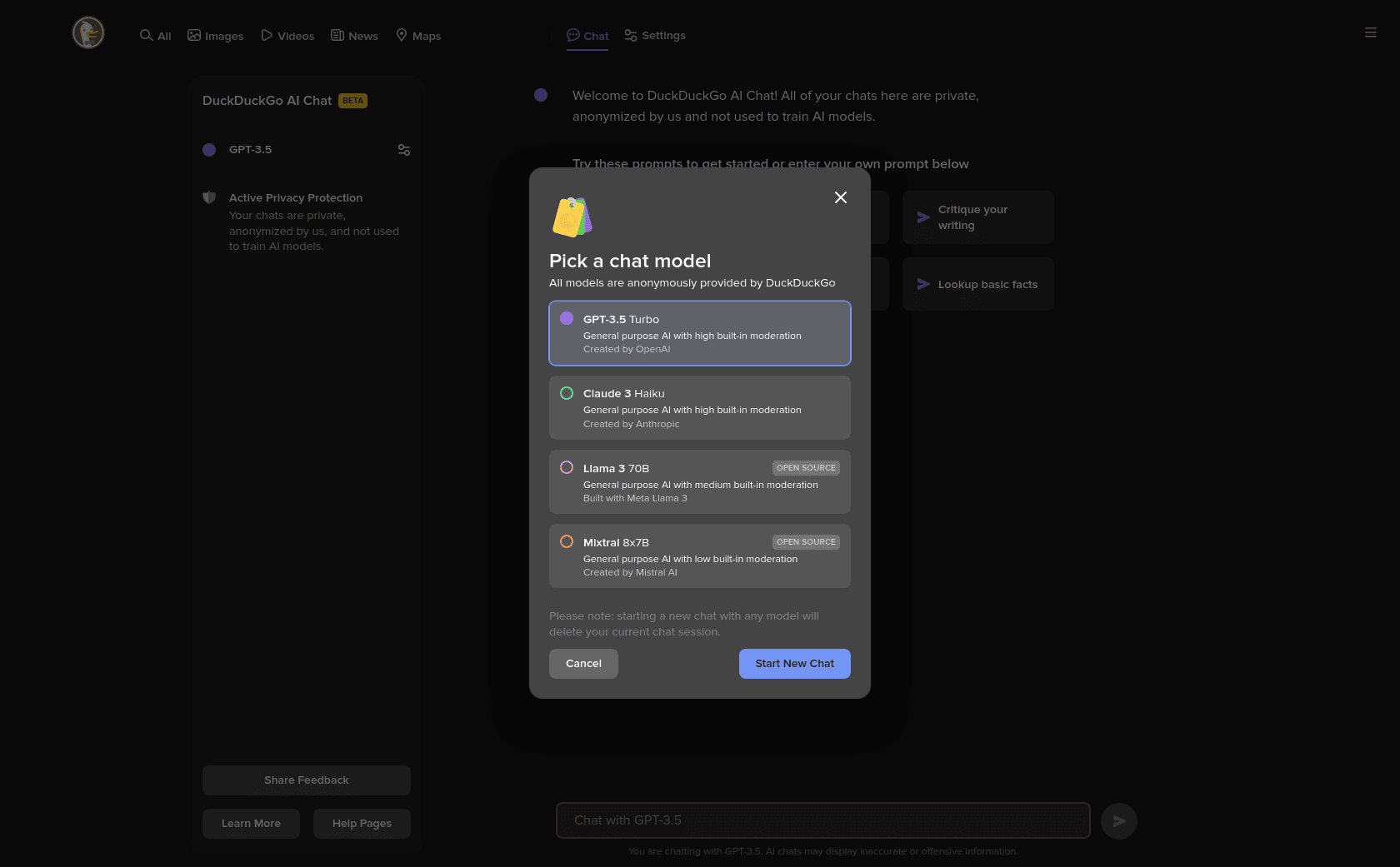Focus the Chat with GPT-3.5 input field
The image size is (1400, 867).
tap(823, 820)
